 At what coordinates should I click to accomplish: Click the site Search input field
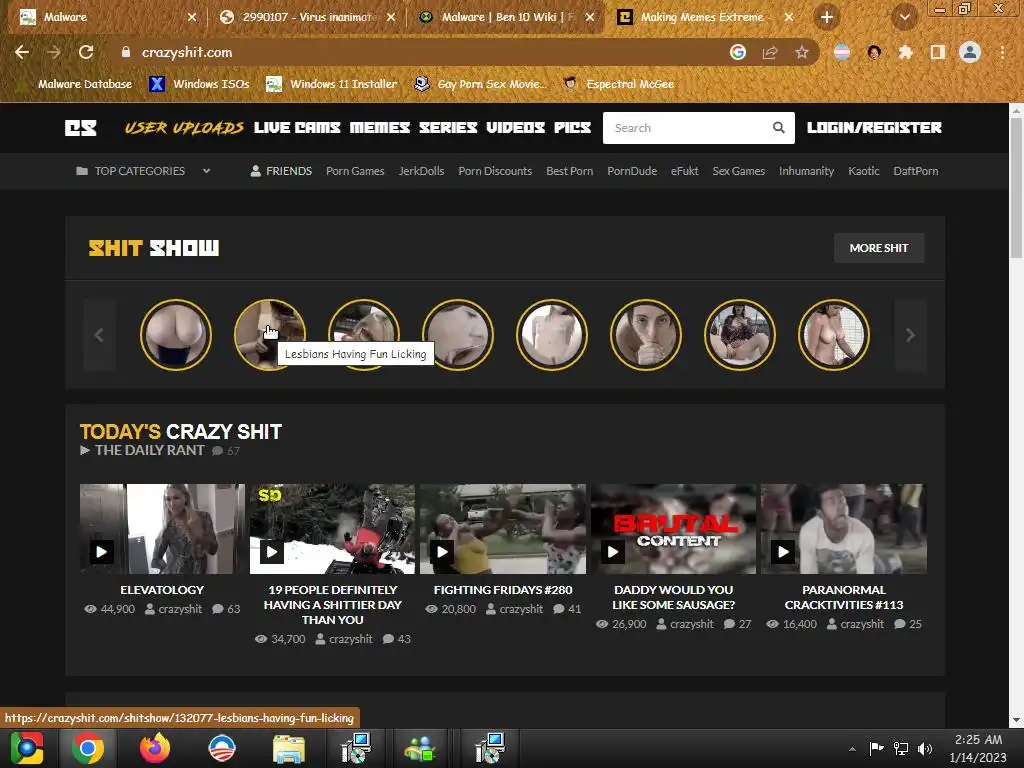pyautogui.click(x=687, y=127)
